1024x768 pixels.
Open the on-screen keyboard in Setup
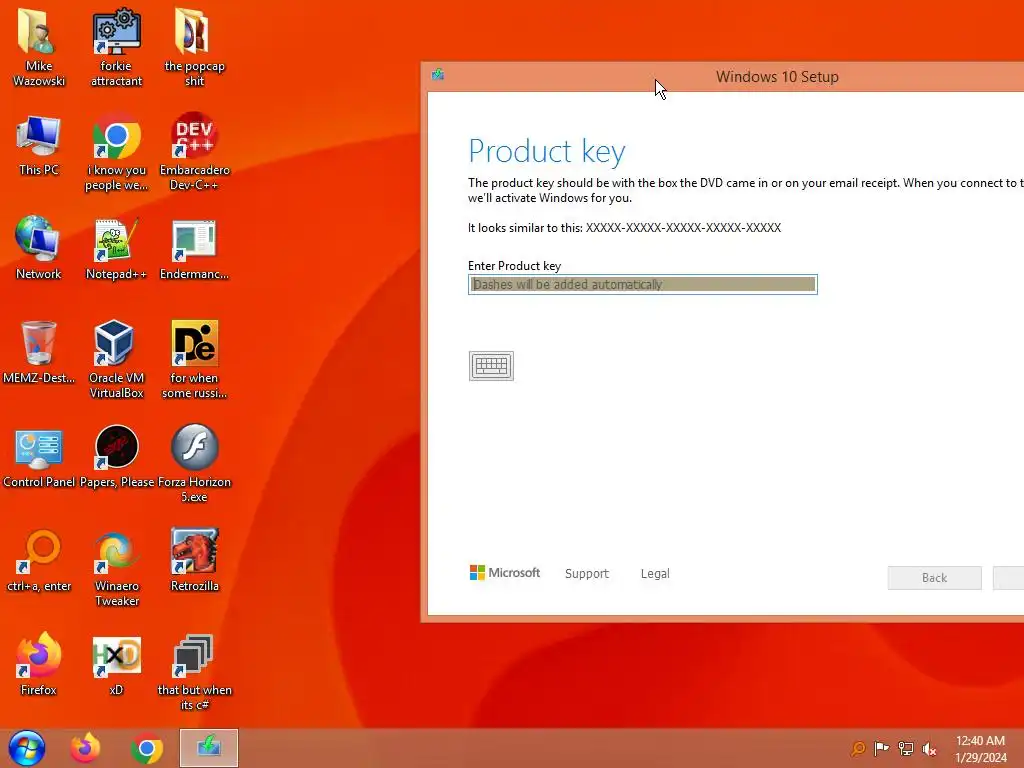point(491,366)
